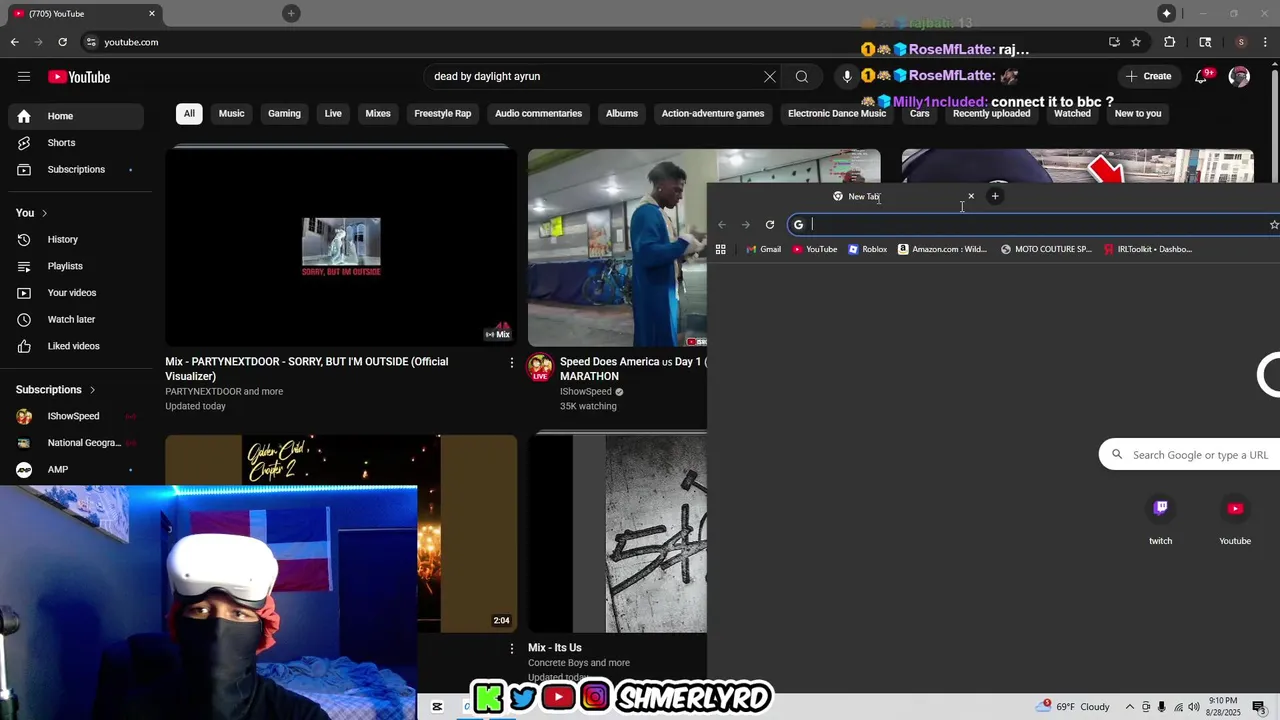Expand the You section chevron
This screenshot has width=1280, height=720.
coord(44,213)
